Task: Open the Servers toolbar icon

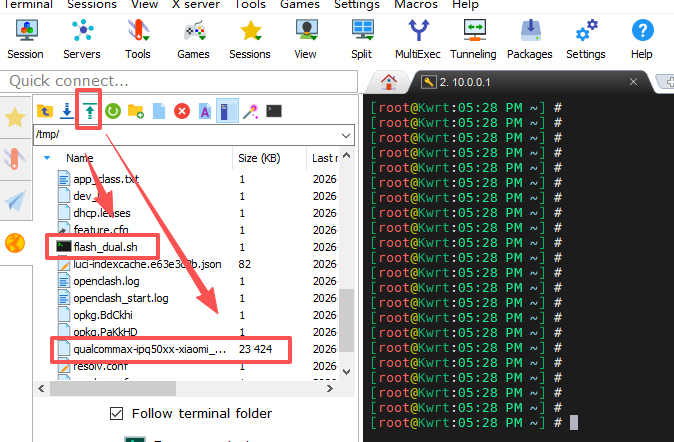Action: click(x=82, y=39)
